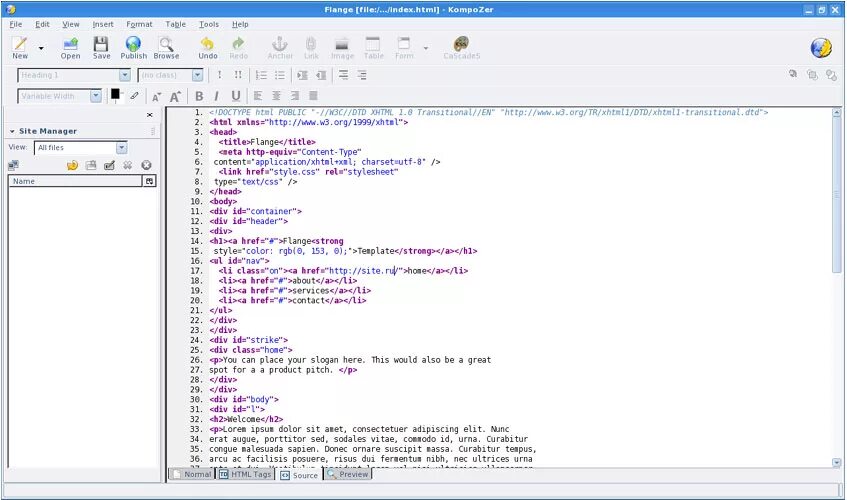Open Edit menu
This screenshot has width=847, height=500.
[x=42, y=24]
